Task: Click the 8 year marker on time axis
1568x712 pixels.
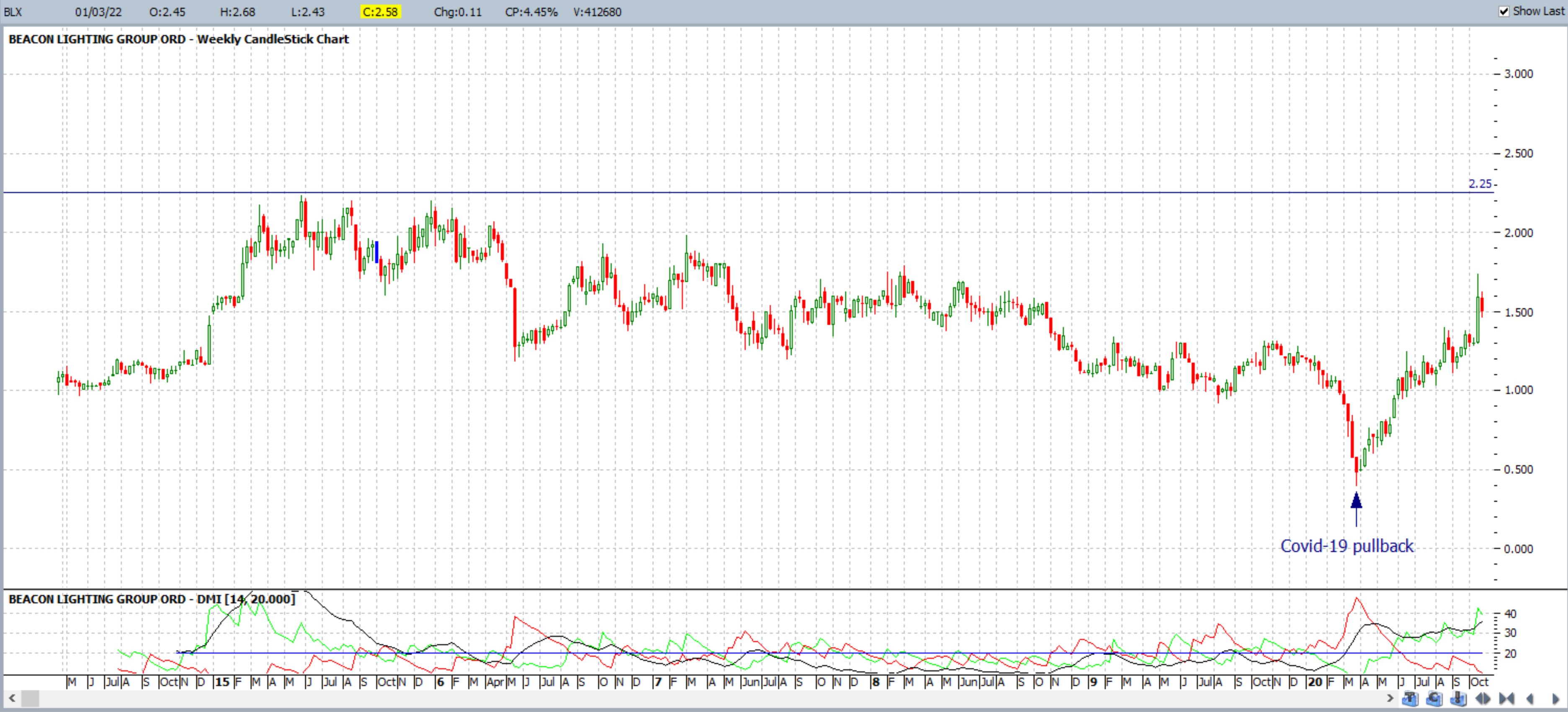Action: [876, 682]
